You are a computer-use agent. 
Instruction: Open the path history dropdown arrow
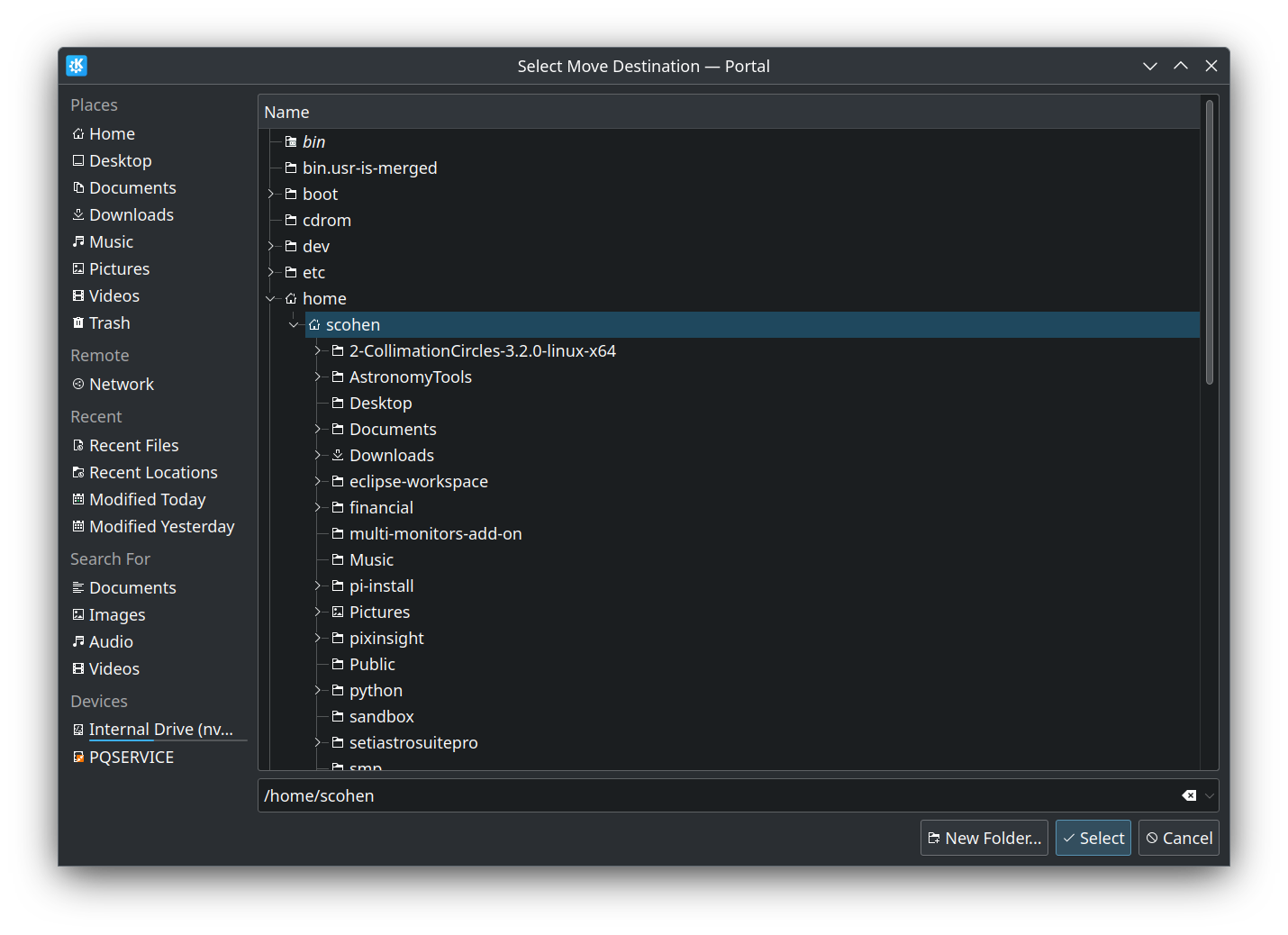(x=1210, y=795)
